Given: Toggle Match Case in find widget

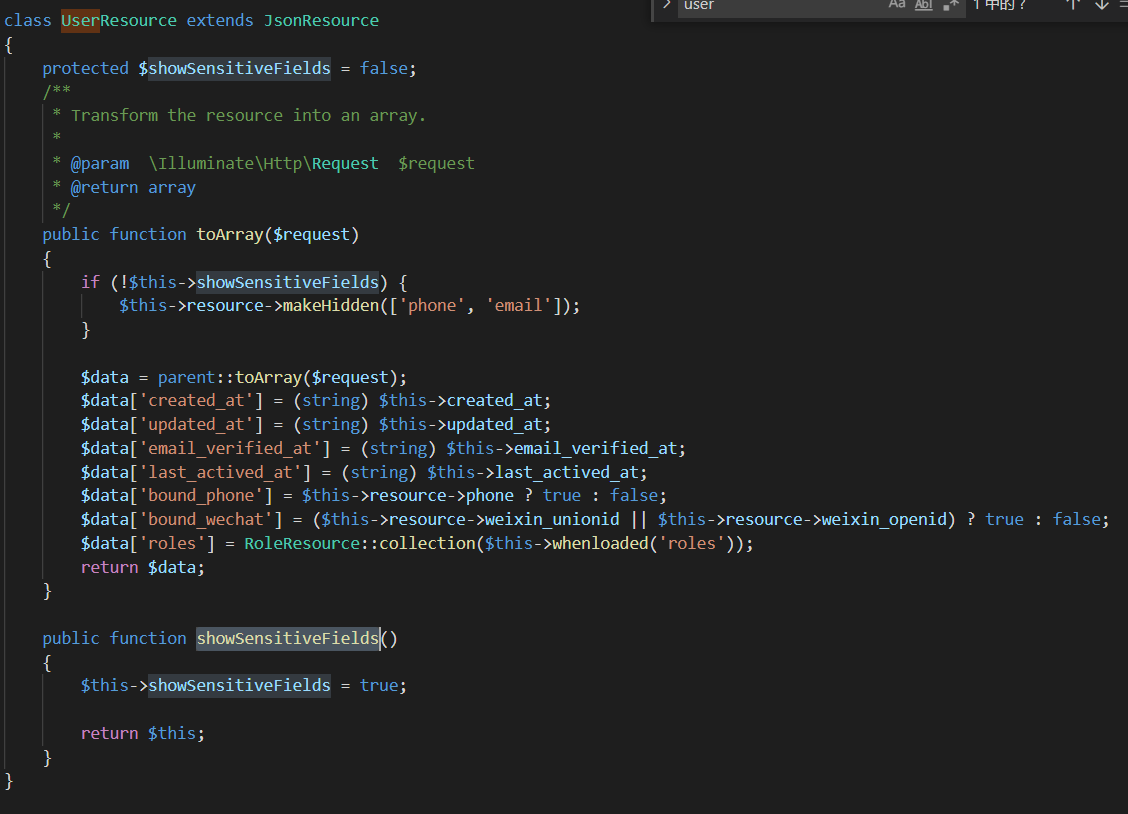Looking at the screenshot, I should 896,4.
